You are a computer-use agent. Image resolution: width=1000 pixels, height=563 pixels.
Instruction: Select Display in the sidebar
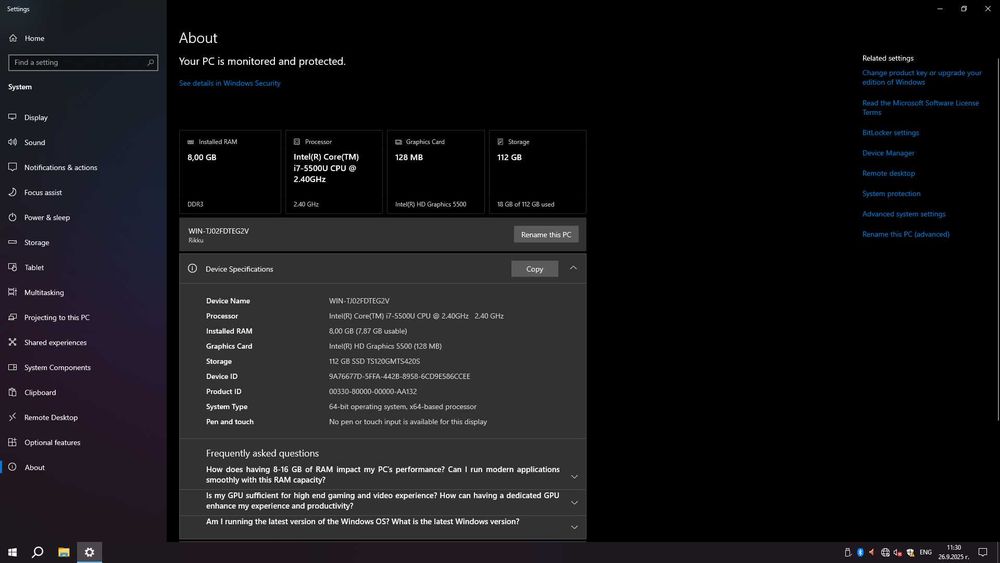tap(36, 117)
